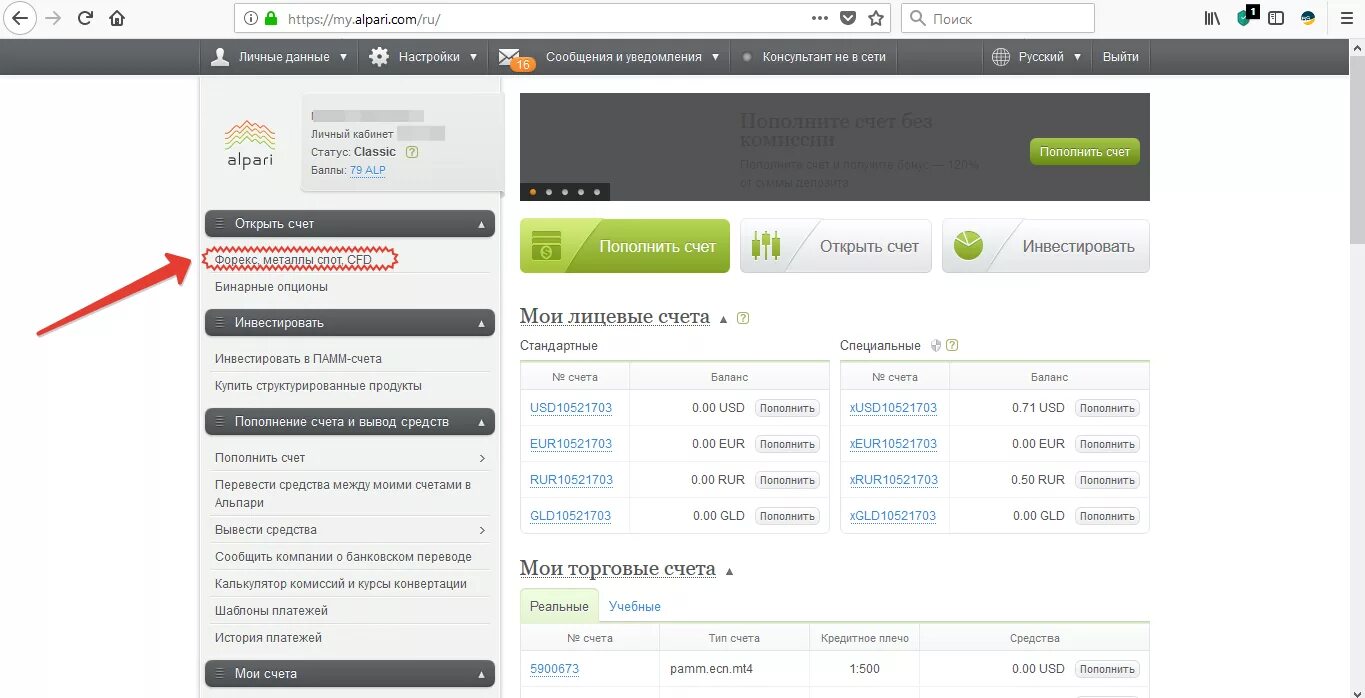The image size is (1365, 698).
Task: Expand the Вывести средства submenu arrow
Action: [482, 530]
